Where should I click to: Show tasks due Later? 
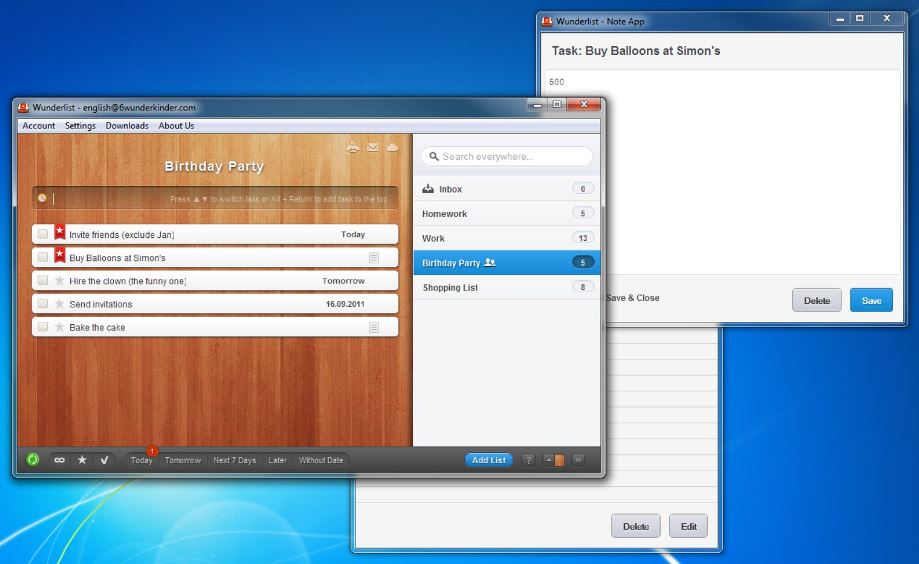tap(277, 460)
